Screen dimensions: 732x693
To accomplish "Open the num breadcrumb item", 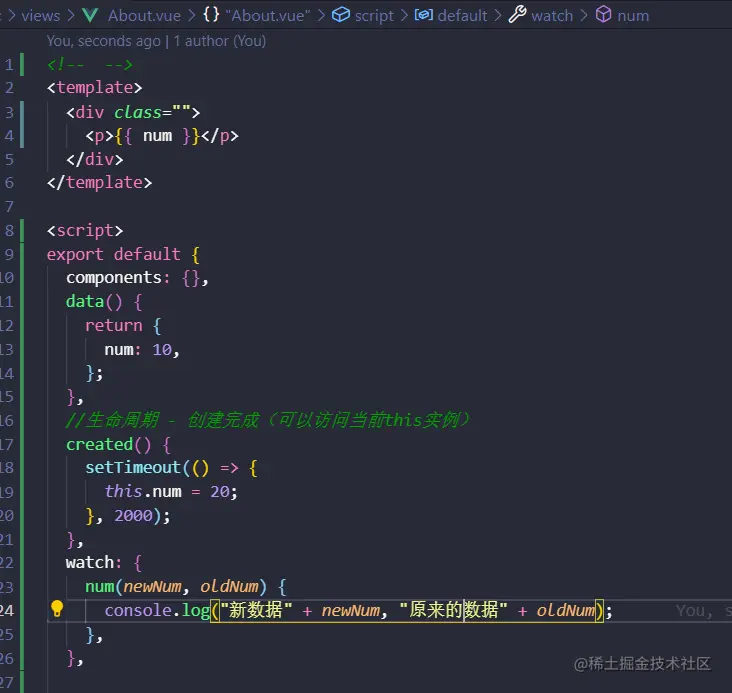I will [633, 16].
